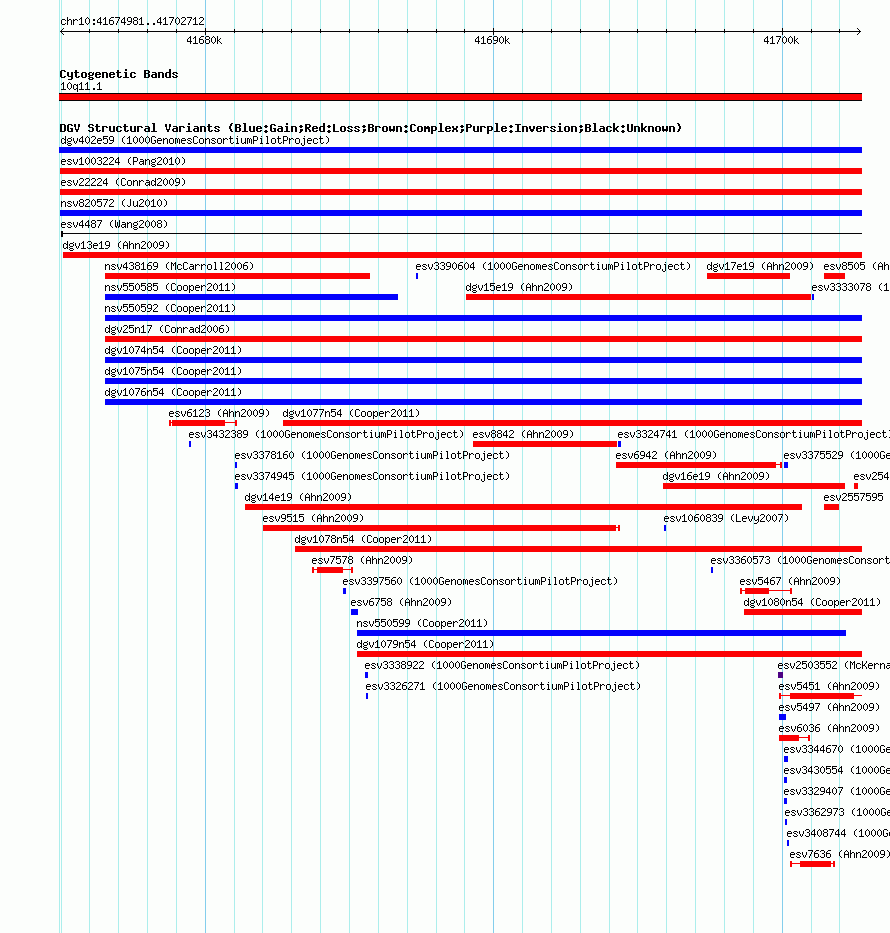Click esv1060839 (Levy2007) label
Image resolution: width=890 pixels, height=933 pixels.
pos(726,518)
